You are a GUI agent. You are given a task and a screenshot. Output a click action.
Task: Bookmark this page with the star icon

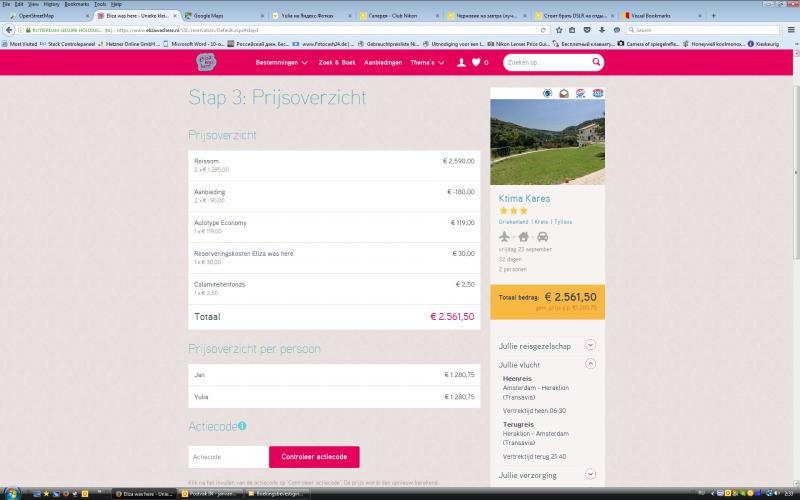click(x=559, y=30)
